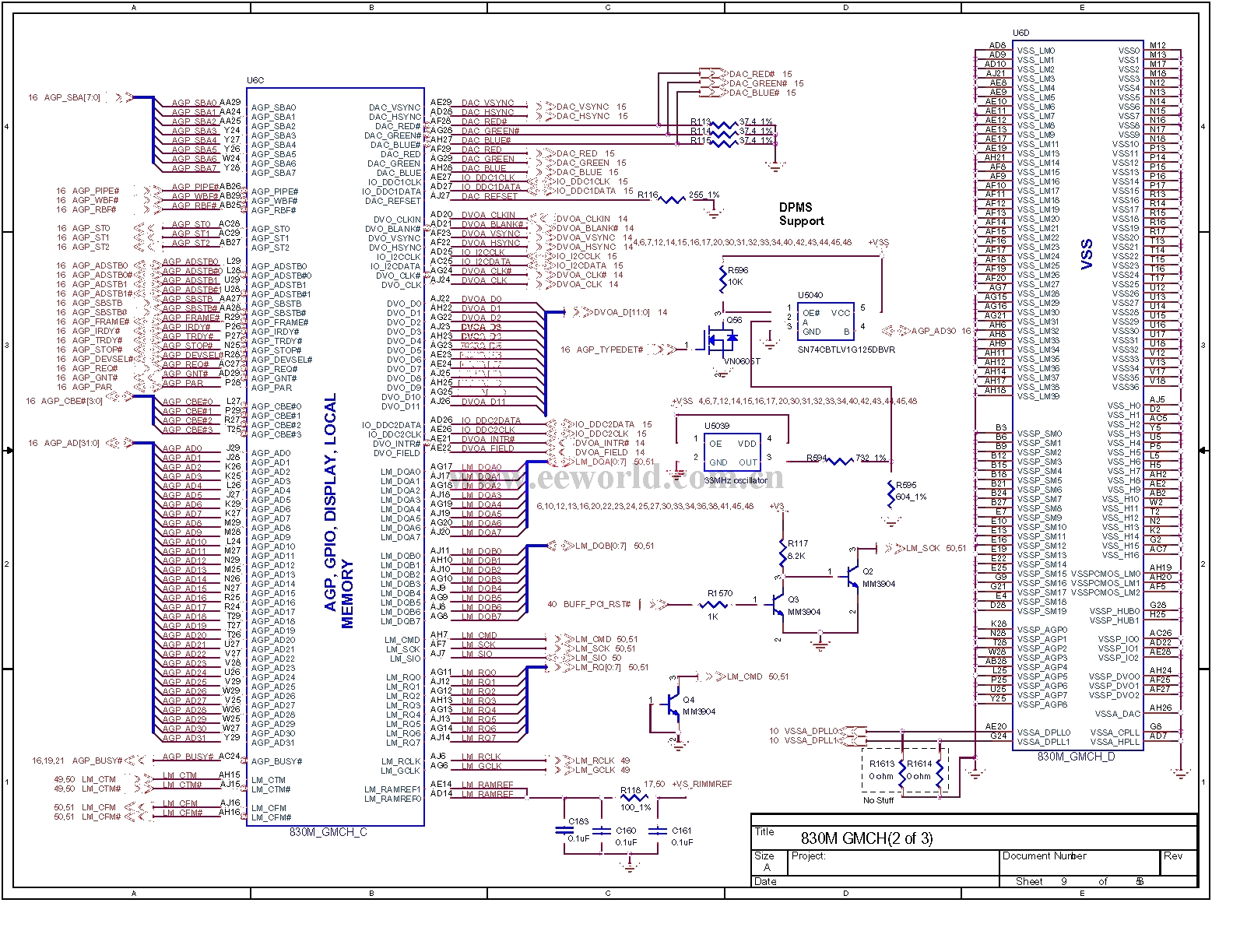Click the R116 resistor symbol
Image resolution: width=1233 pixels, height=952 pixels.
pyautogui.click(x=672, y=200)
